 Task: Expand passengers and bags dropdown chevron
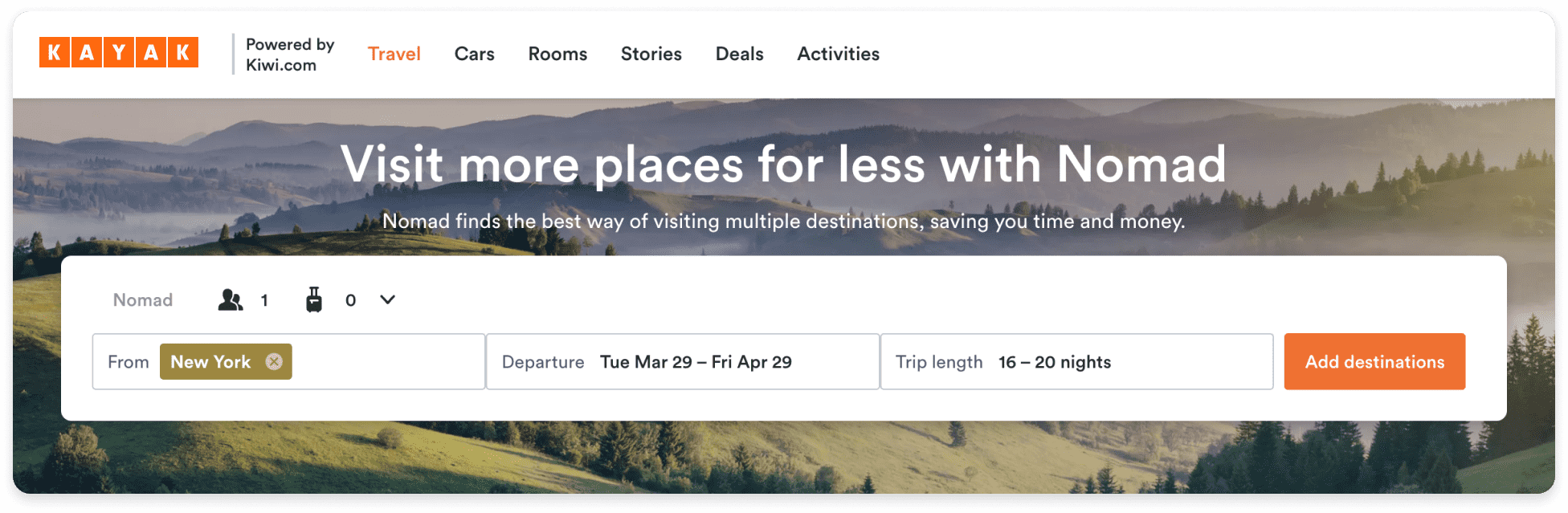[x=387, y=299]
